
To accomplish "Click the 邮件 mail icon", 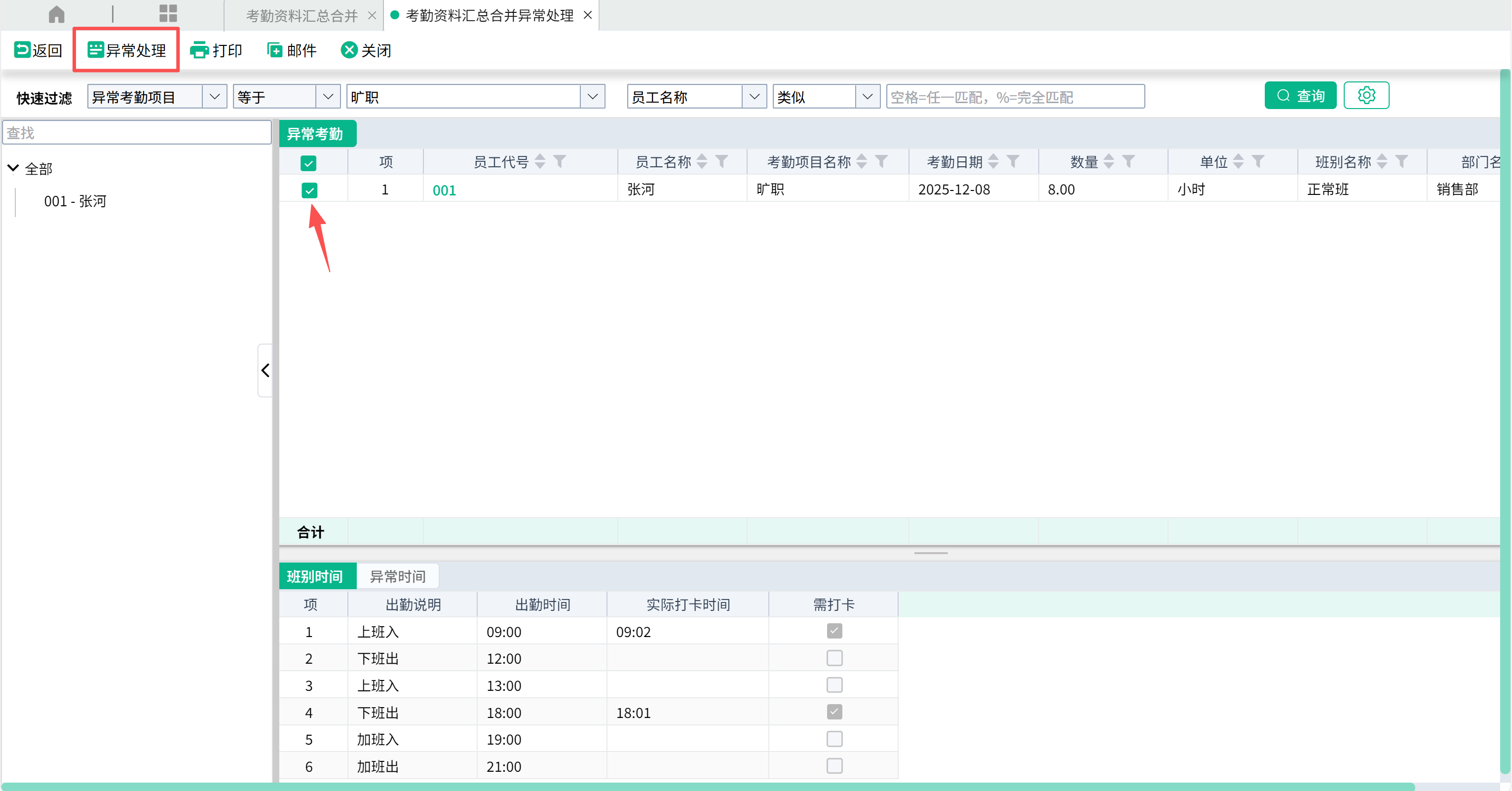I will [x=275, y=50].
